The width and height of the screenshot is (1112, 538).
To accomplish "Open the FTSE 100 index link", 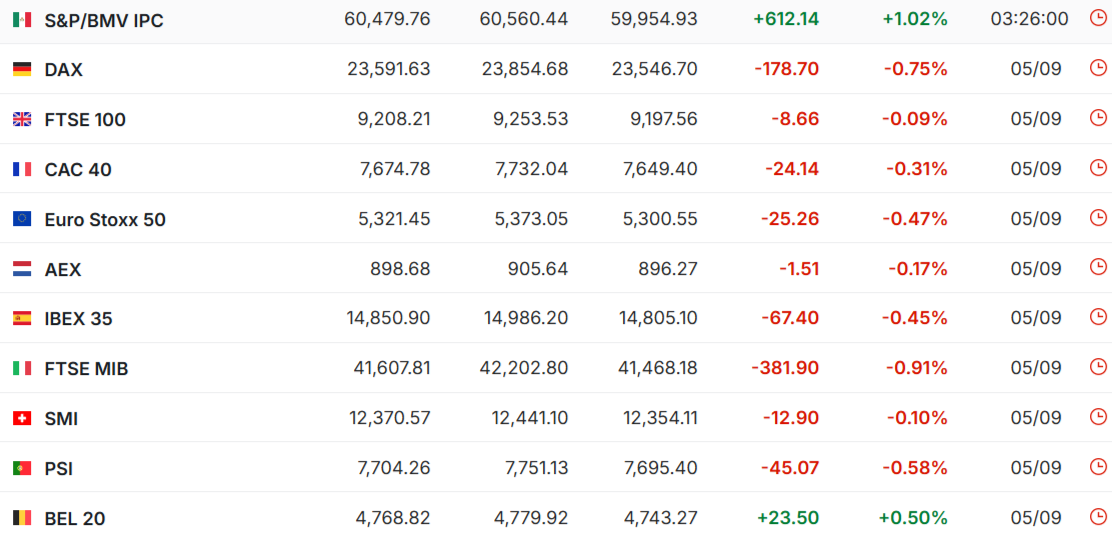I will coord(85,120).
